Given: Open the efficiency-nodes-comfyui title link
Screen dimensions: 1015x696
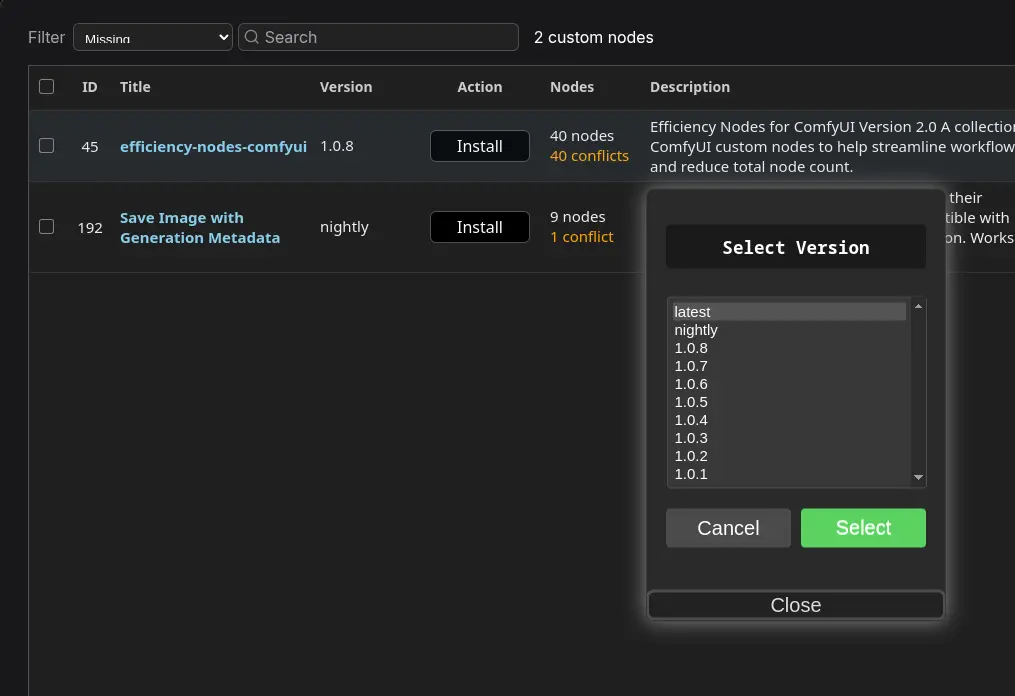Looking at the screenshot, I should [213, 146].
